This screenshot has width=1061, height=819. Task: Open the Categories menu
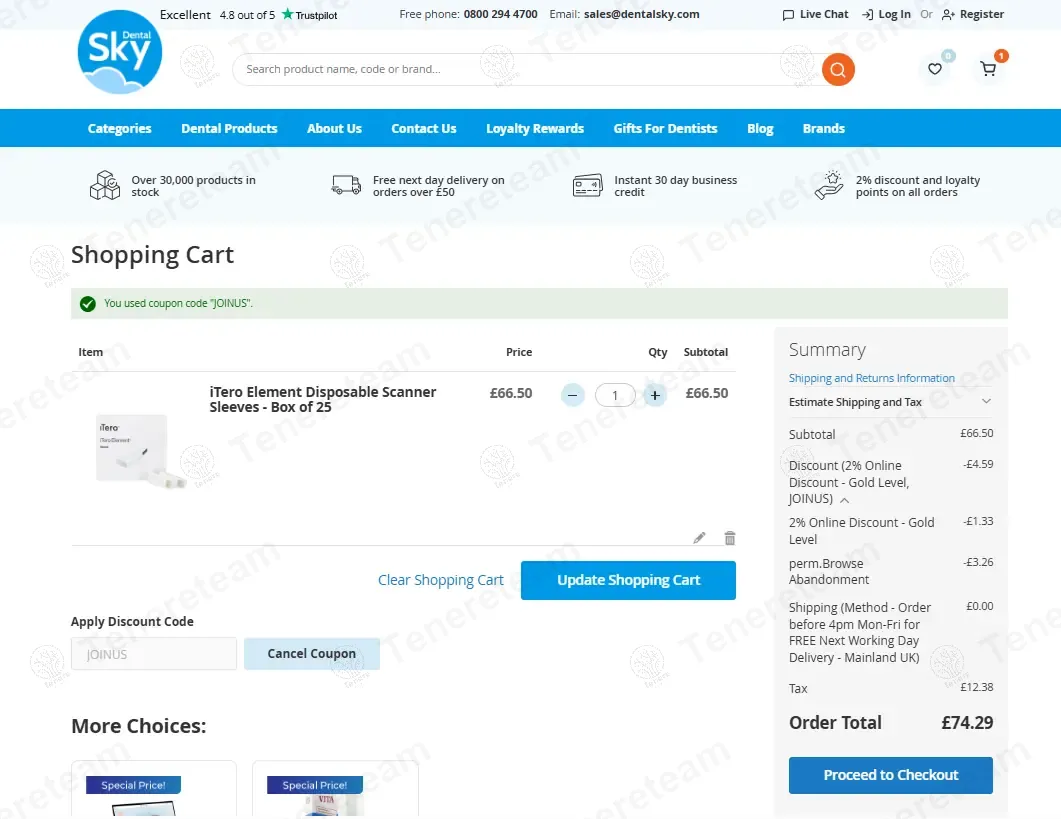[x=120, y=129]
